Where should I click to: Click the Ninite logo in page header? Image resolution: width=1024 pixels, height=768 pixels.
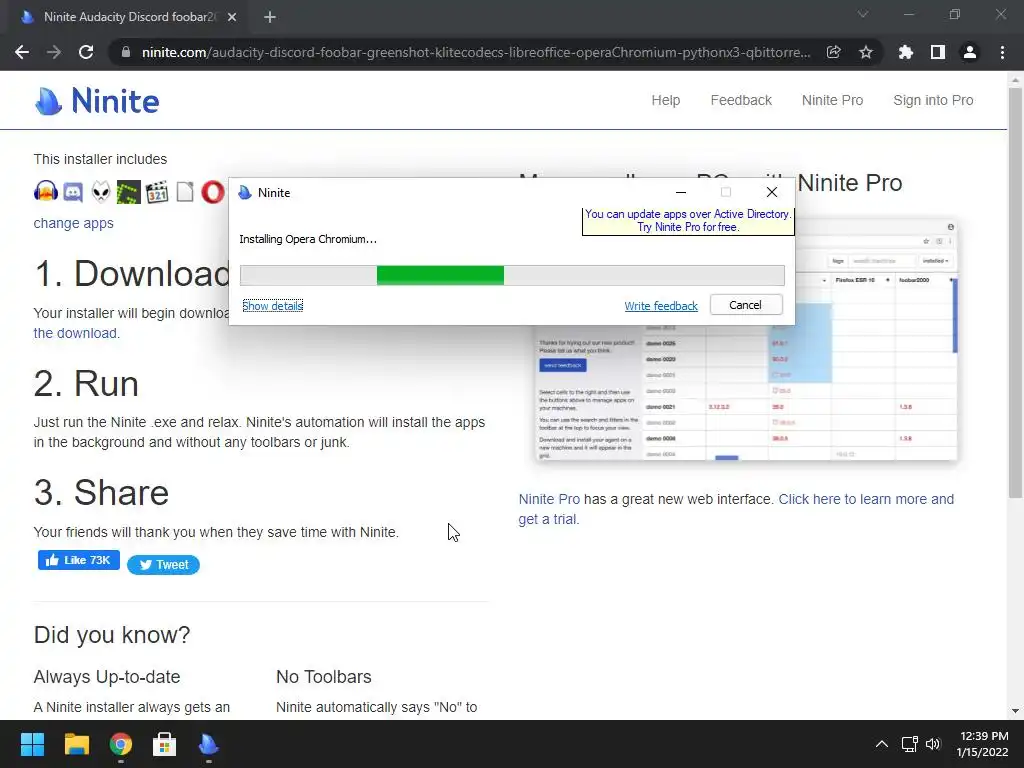[97, 101]
